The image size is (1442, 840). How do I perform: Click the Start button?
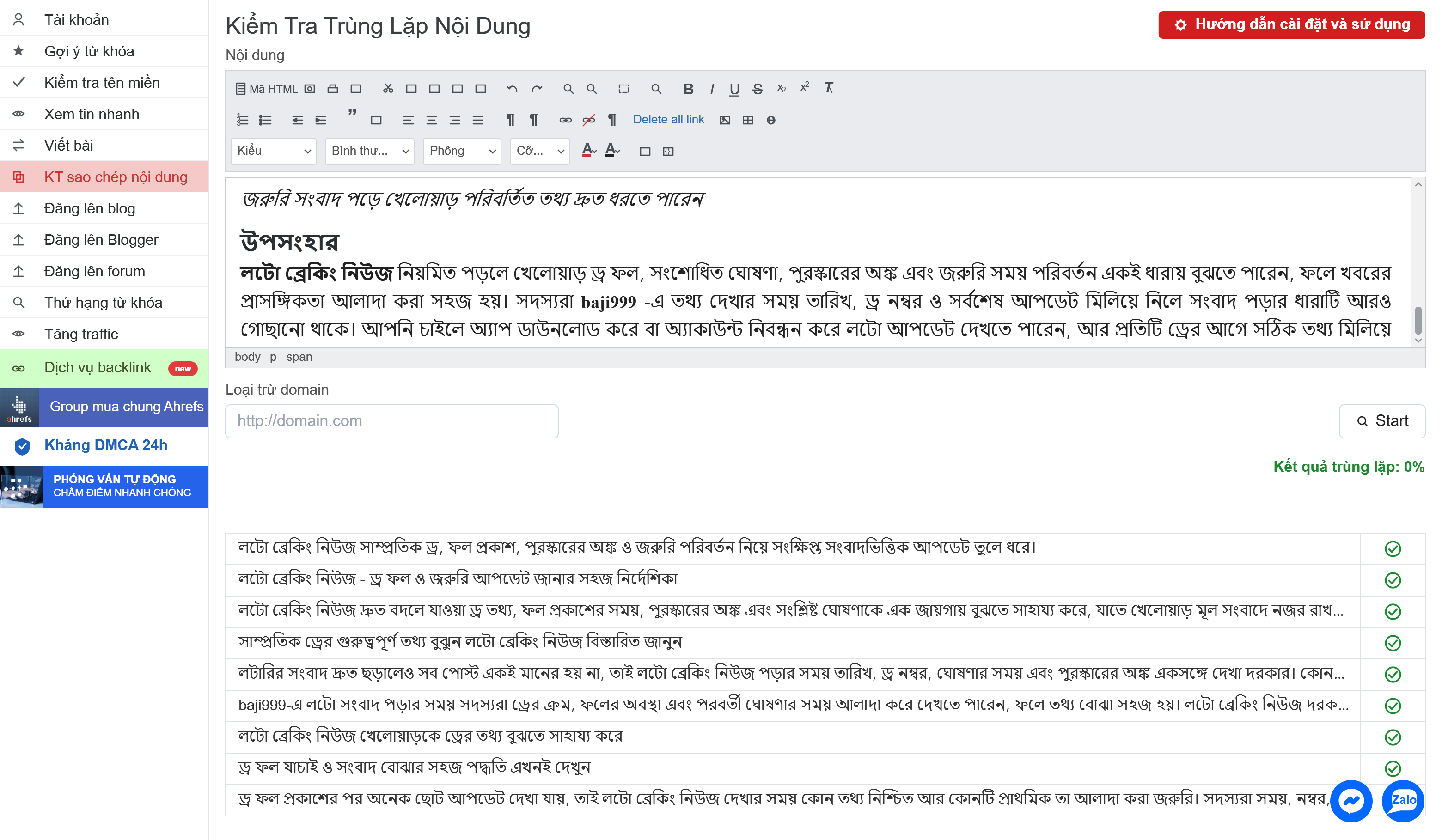tap(1381, 421)
